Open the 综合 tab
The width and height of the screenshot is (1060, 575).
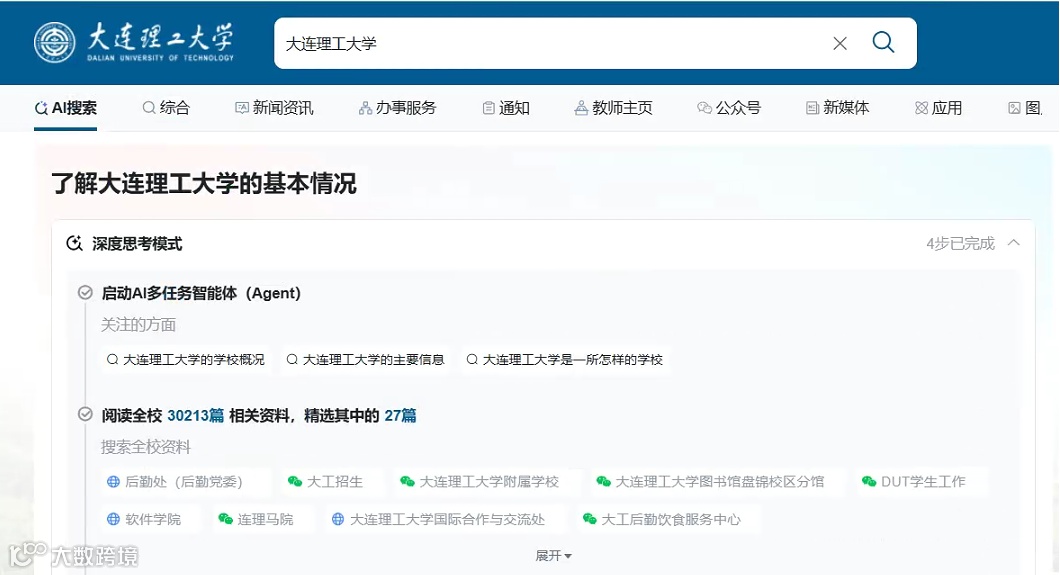(166, 107)
